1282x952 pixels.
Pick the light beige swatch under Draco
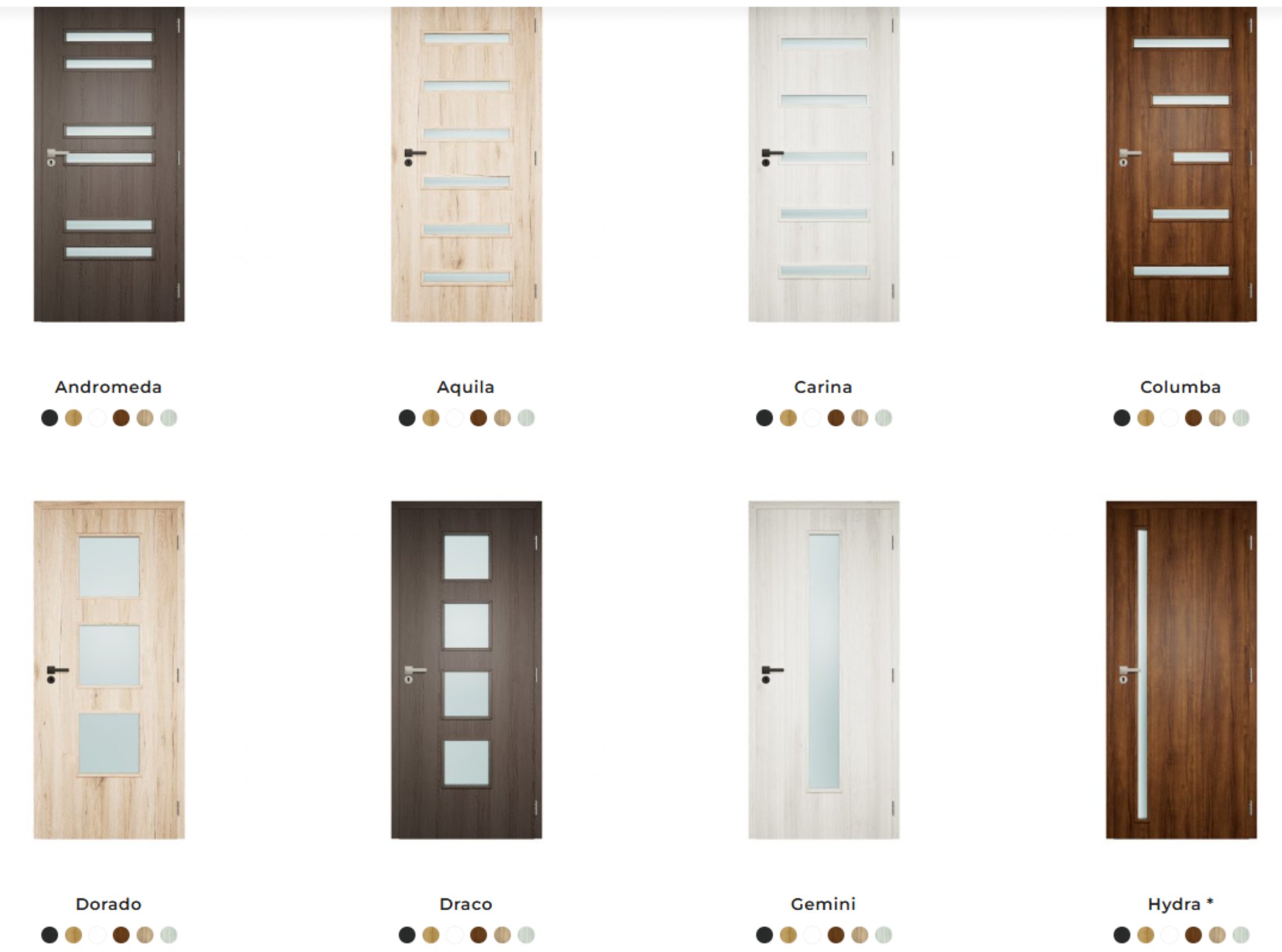pos(502,935)
